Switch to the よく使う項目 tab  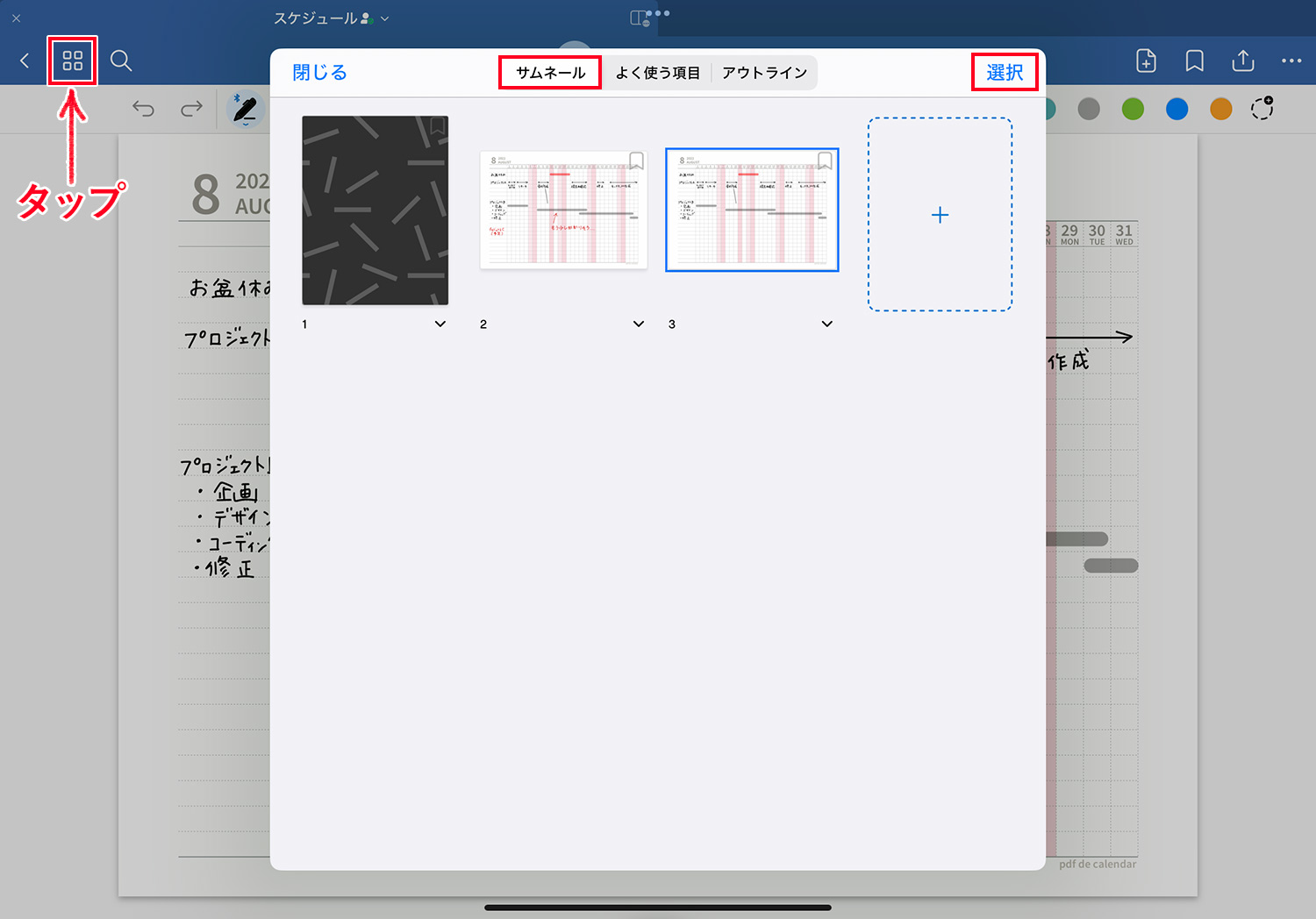tap(658, 73)
